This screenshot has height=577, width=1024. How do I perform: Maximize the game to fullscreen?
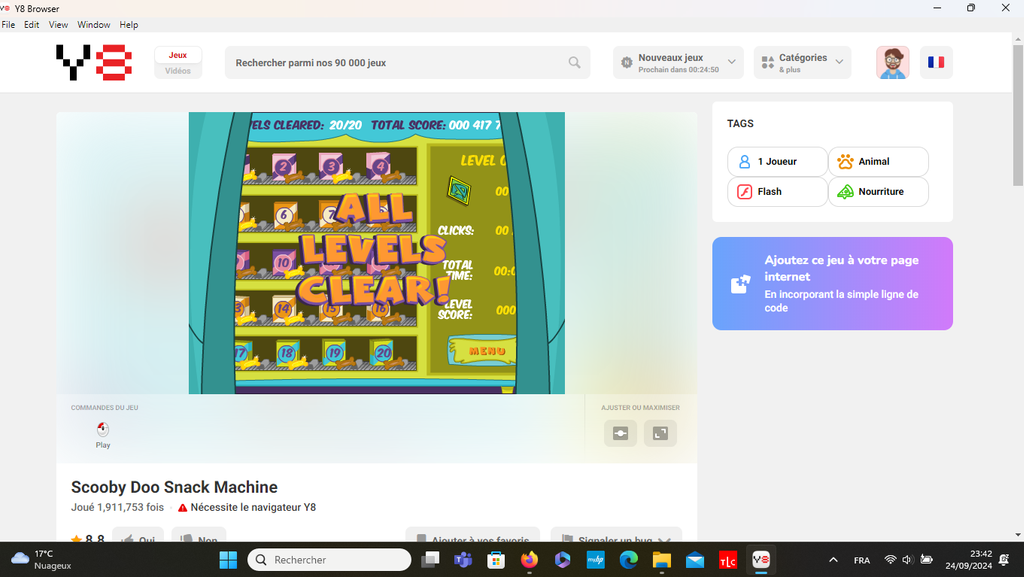click(x=660, y=433)
